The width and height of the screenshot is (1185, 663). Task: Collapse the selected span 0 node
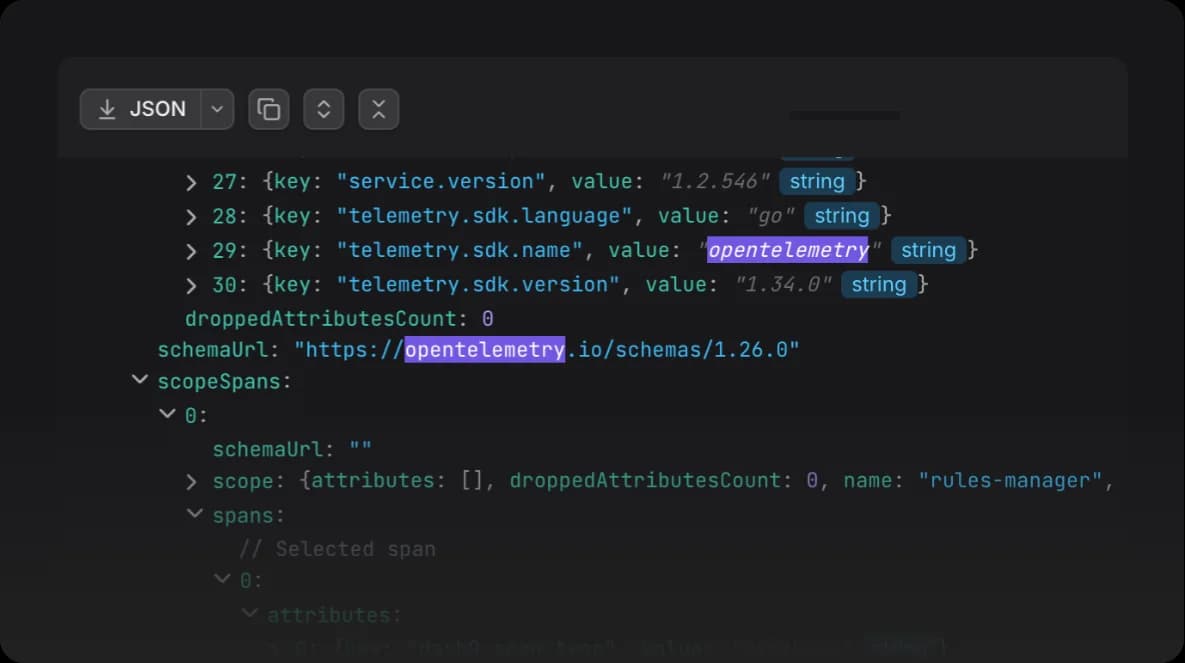[222, 579]
